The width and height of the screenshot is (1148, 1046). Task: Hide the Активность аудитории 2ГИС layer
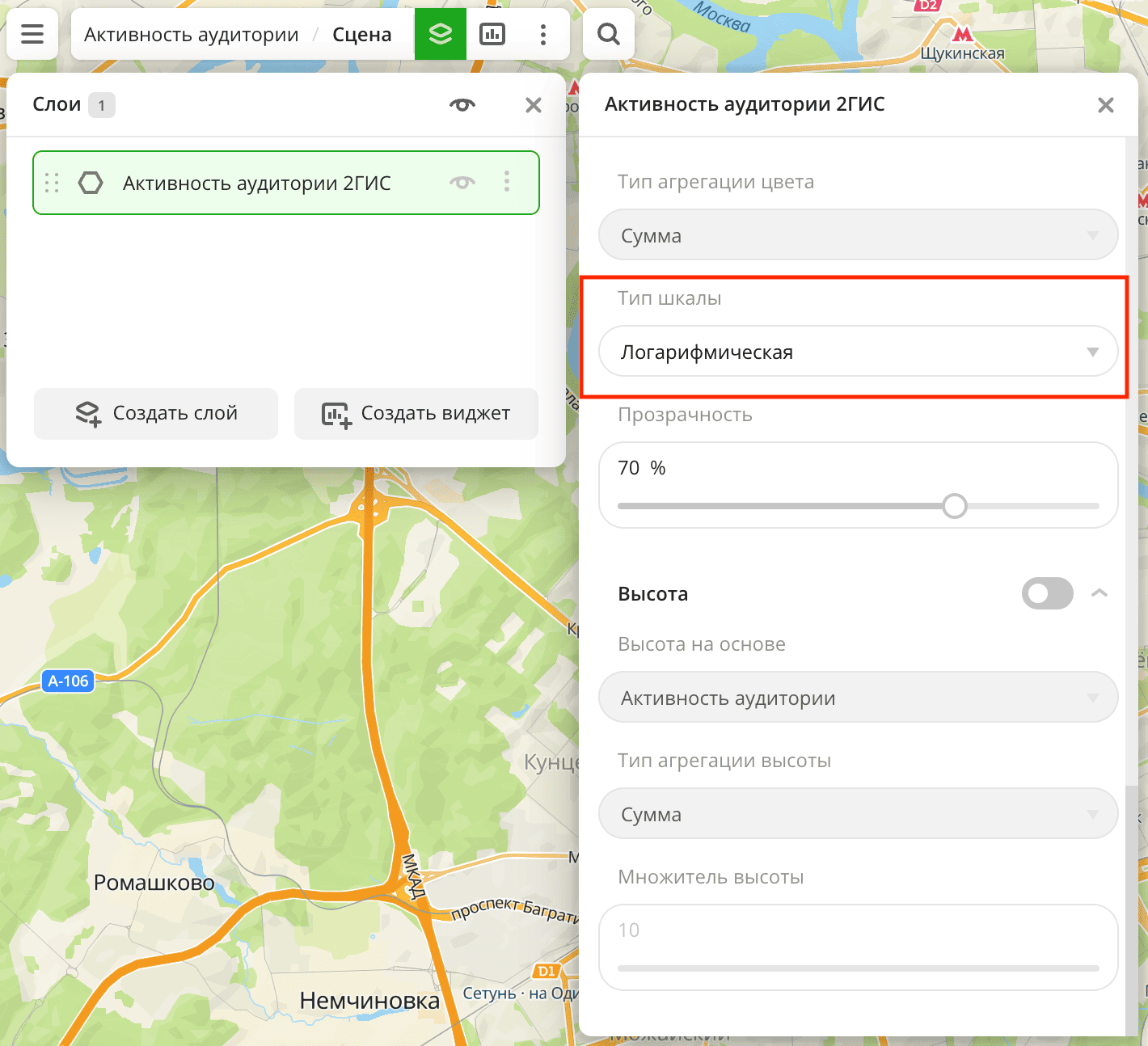click(x=462, y=183)
